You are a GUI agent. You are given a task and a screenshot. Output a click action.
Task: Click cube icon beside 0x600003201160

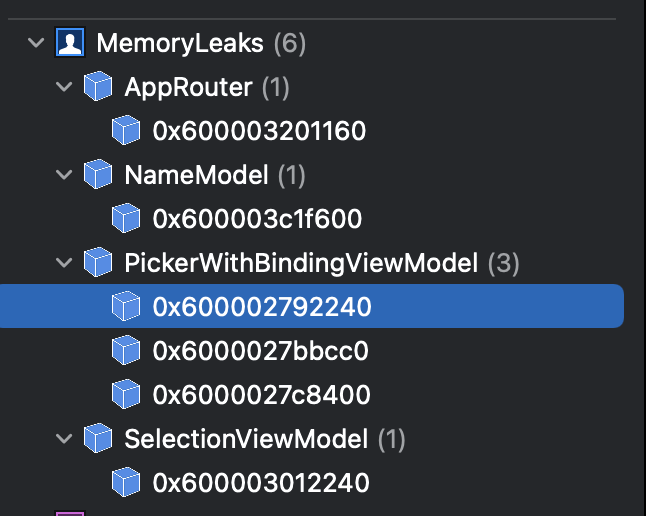pos(125,131)
